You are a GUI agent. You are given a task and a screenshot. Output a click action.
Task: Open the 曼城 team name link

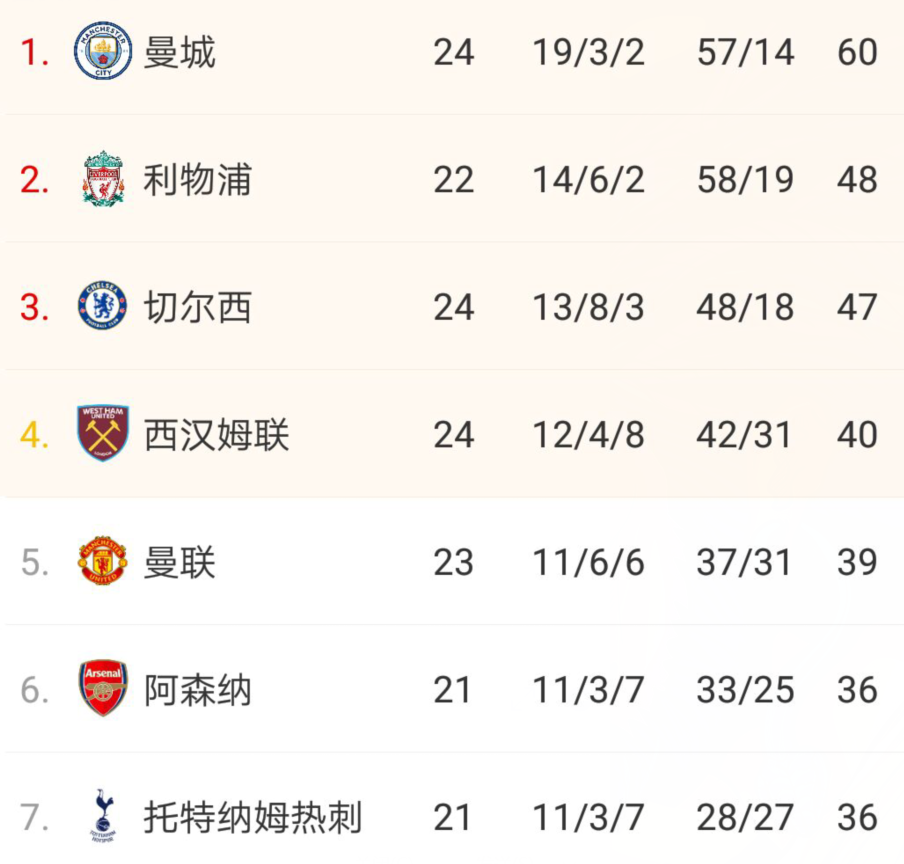(x=179, y=52)
